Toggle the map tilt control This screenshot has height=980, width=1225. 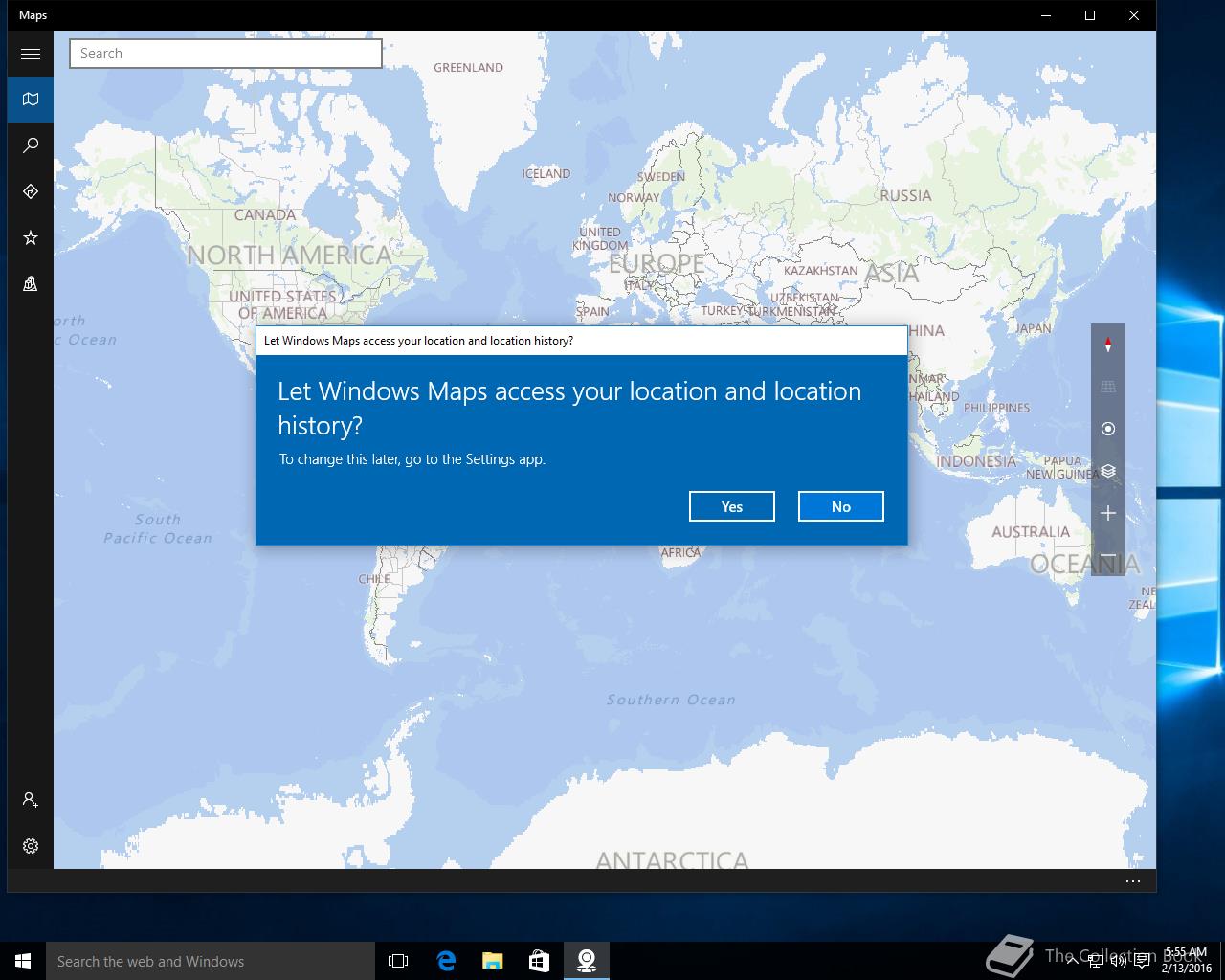coord(1108,387)
